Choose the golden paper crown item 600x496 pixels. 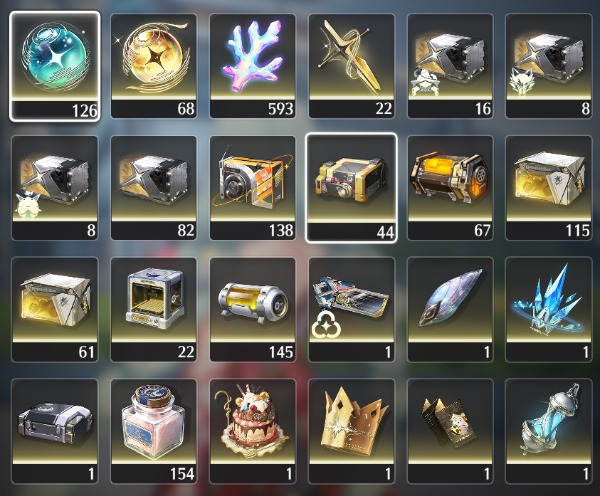351,431
